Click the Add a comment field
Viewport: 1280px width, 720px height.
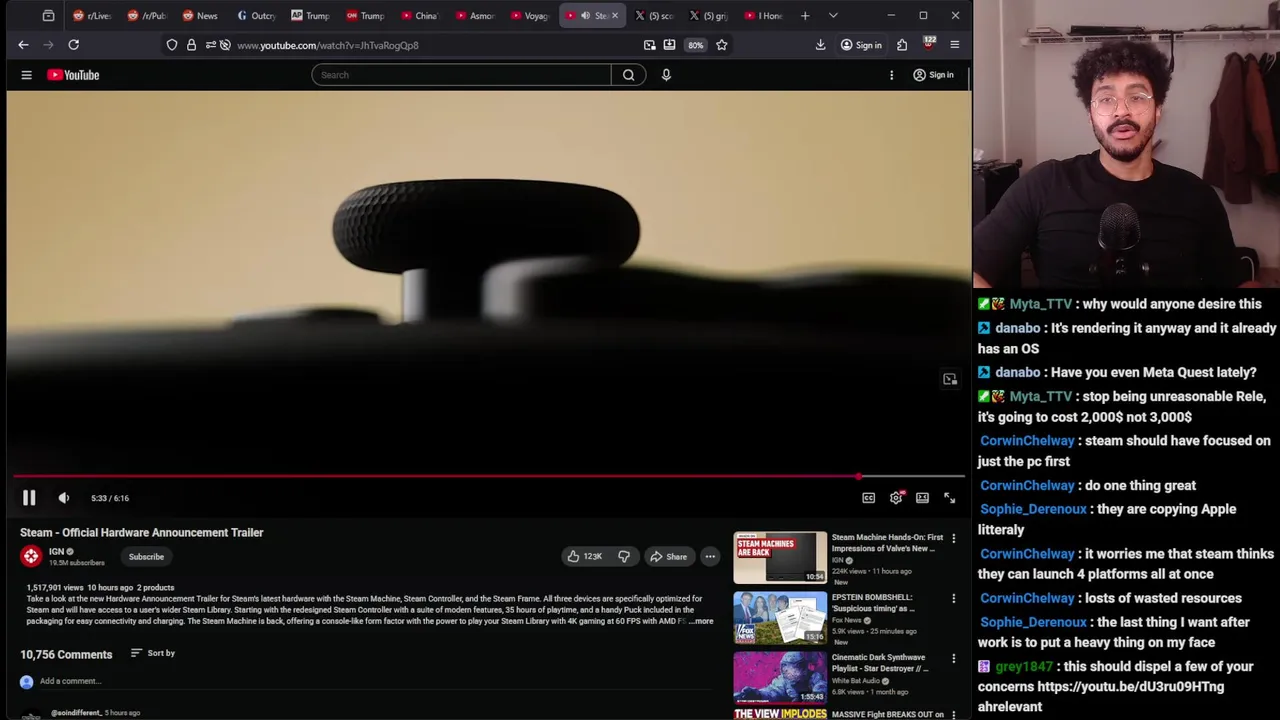pyautogui.click(x=70, y=681)
